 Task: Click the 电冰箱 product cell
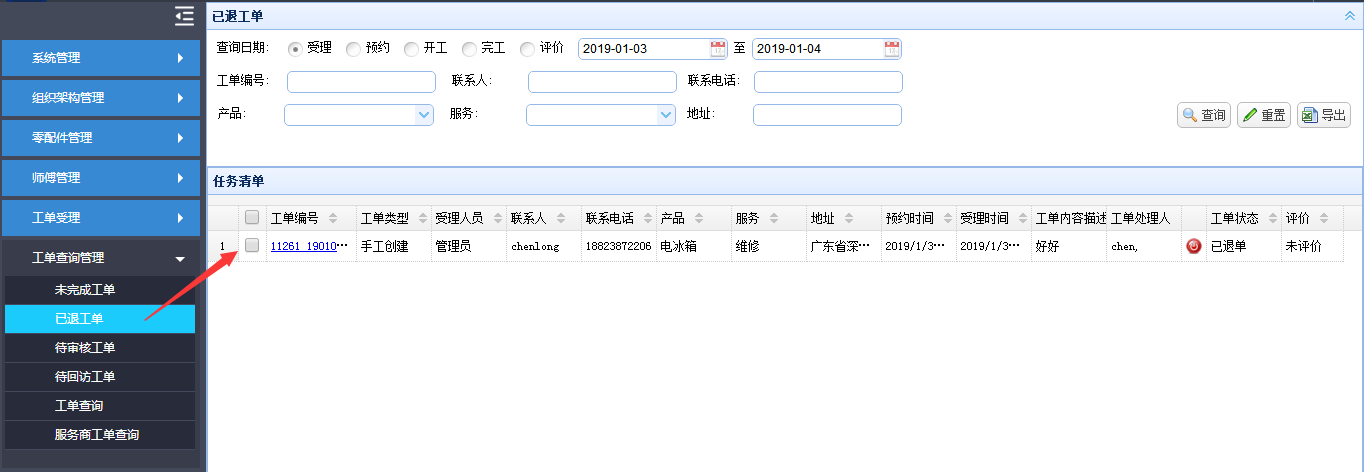(x=693, y=246)
